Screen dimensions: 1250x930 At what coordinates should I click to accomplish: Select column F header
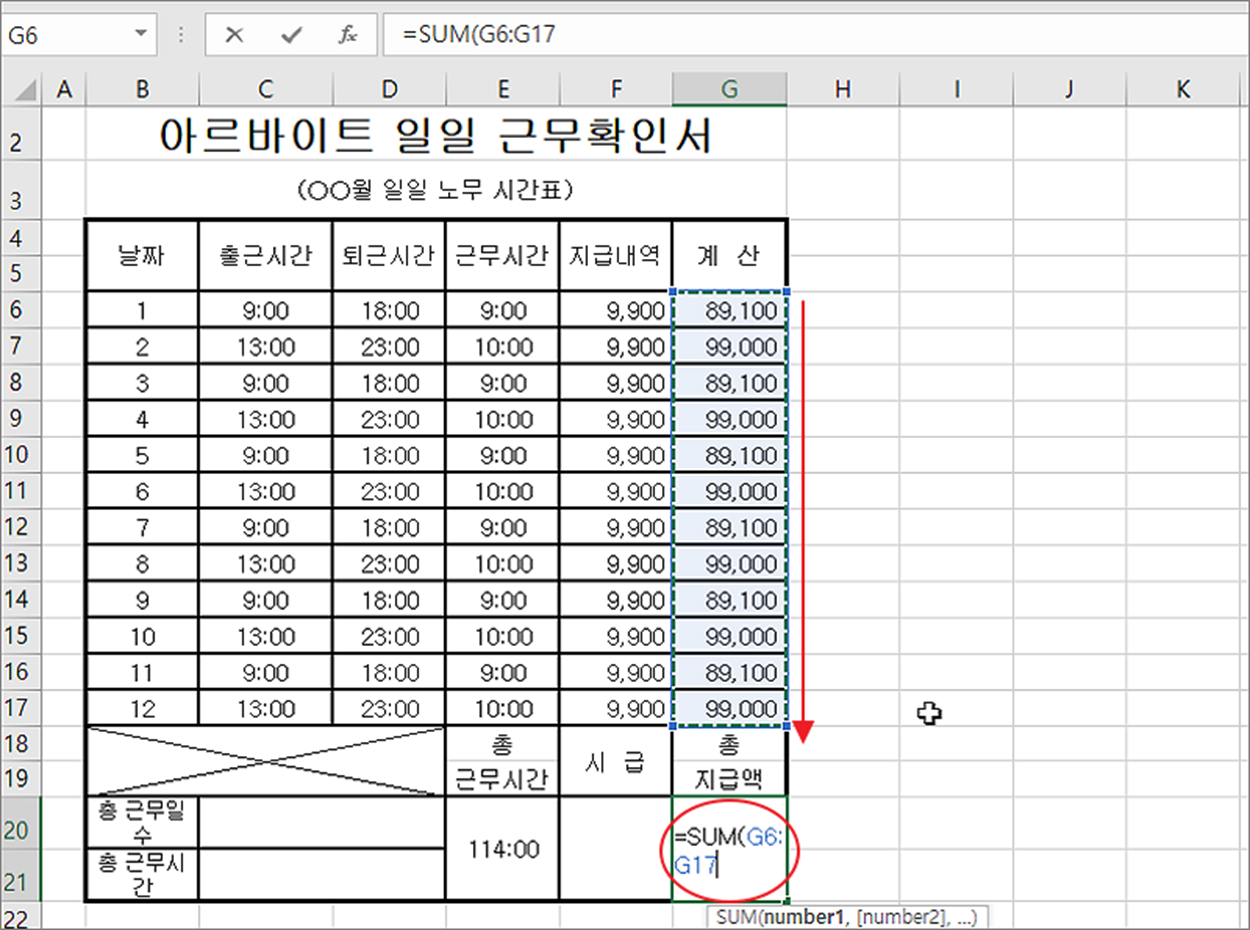click(x=616, y=90)
